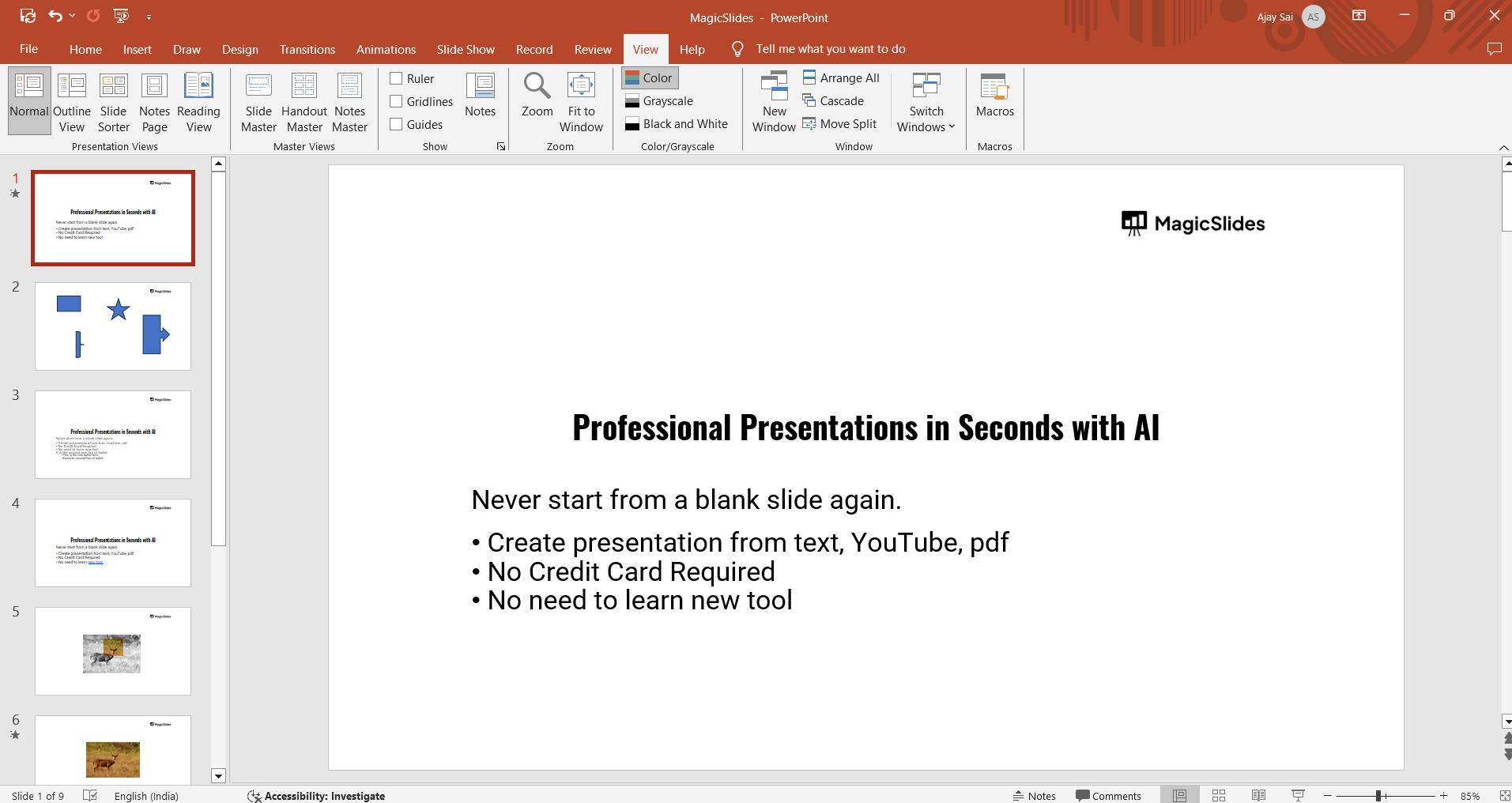
Task: Open the Ajay Sai account profile
Action: (x=1291, y=17)
